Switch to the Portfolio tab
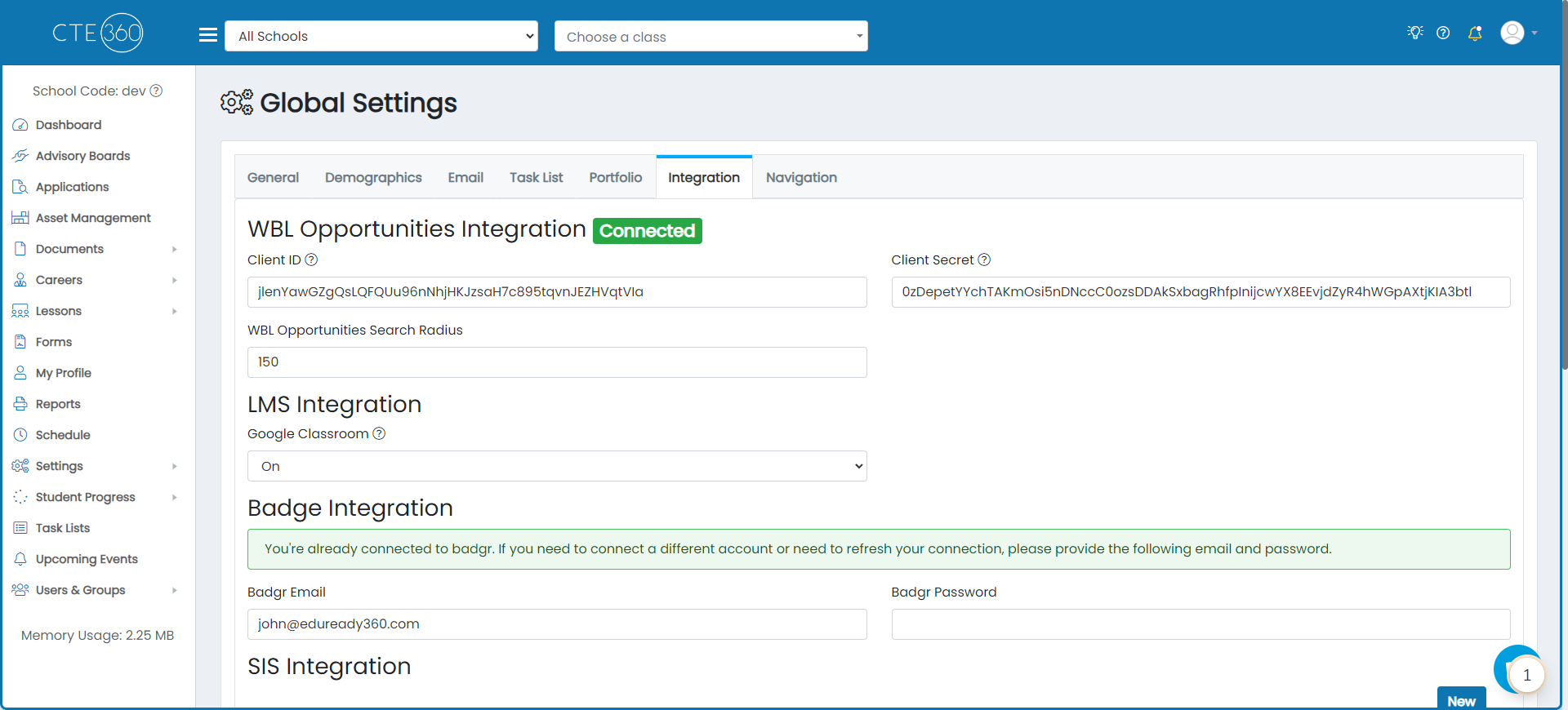 (x=616, y=177)
